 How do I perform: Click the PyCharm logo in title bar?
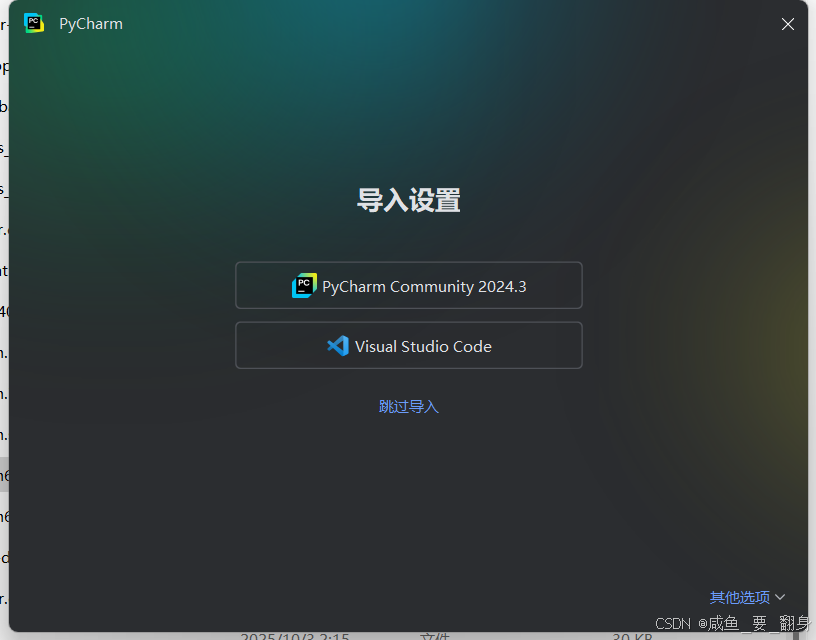pos(34,23)
